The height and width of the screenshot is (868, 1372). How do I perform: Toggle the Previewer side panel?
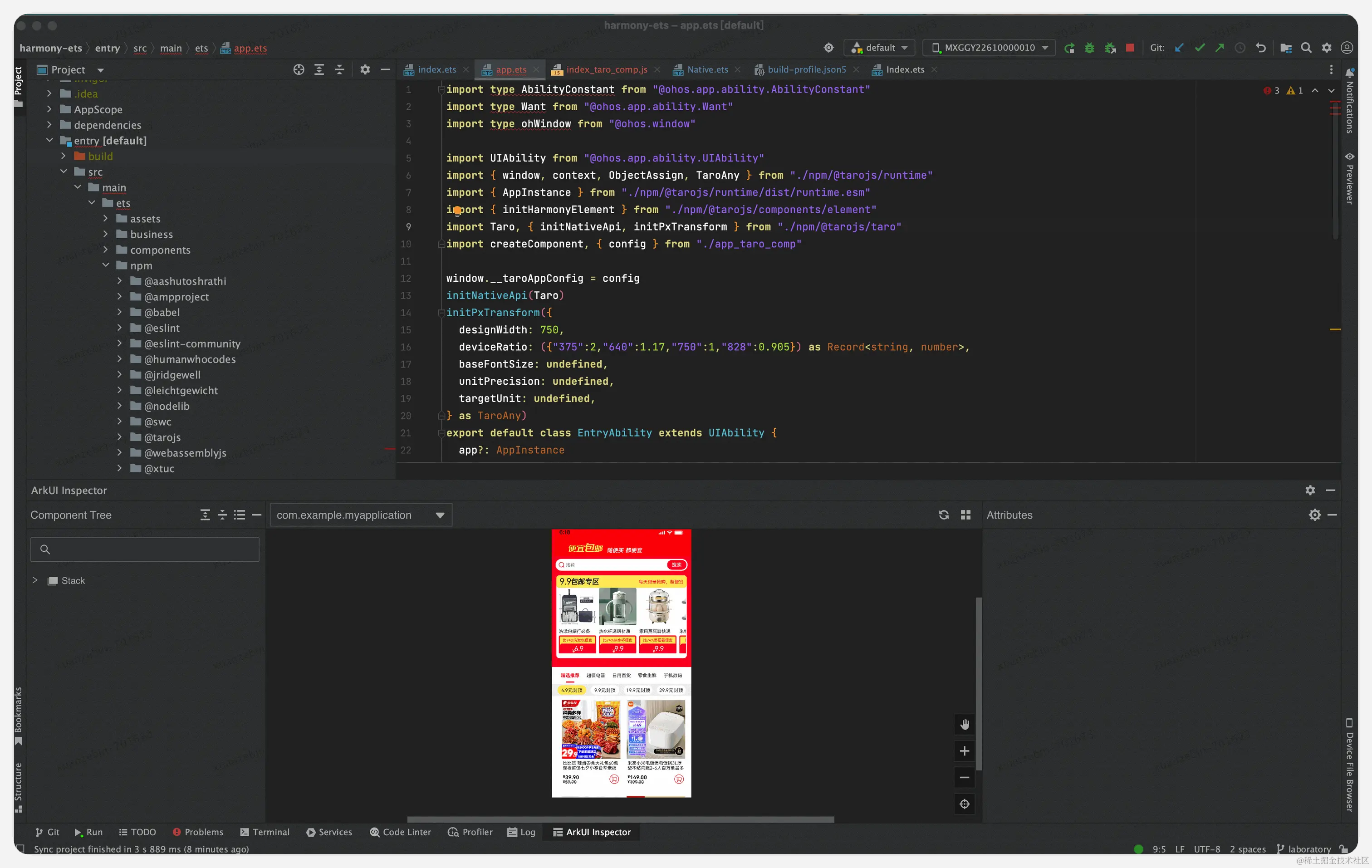[1349, 178]
